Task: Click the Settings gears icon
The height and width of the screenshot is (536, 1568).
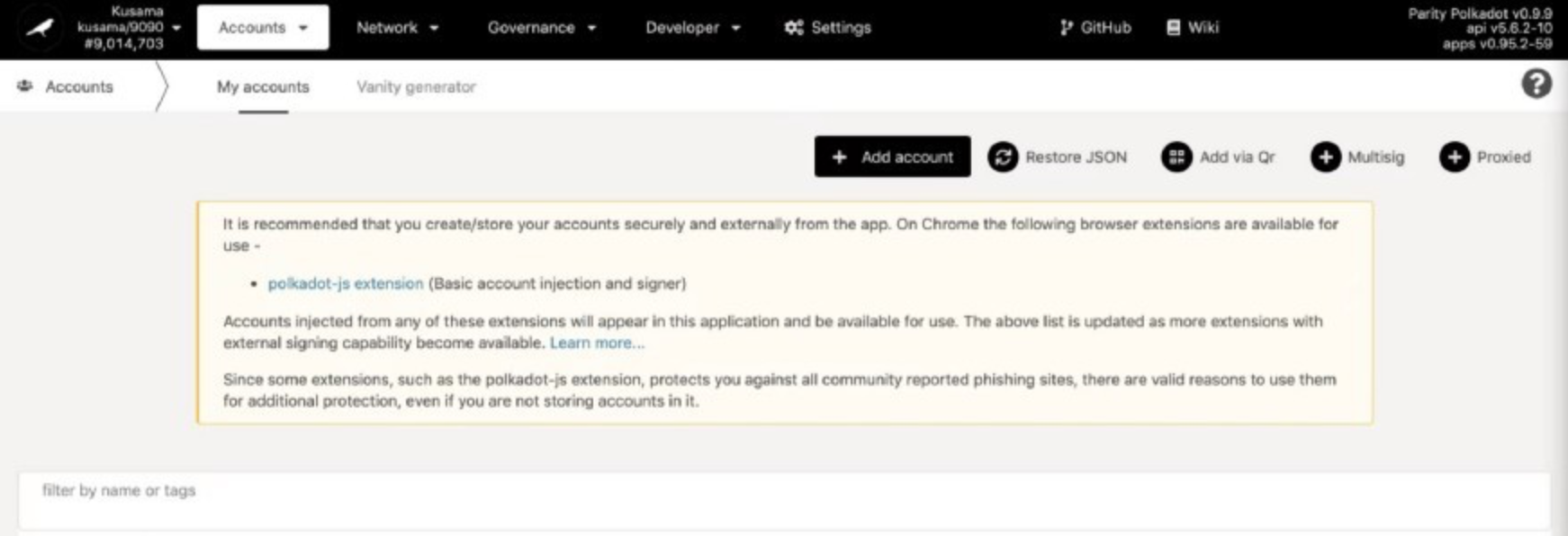Action: 793,28
